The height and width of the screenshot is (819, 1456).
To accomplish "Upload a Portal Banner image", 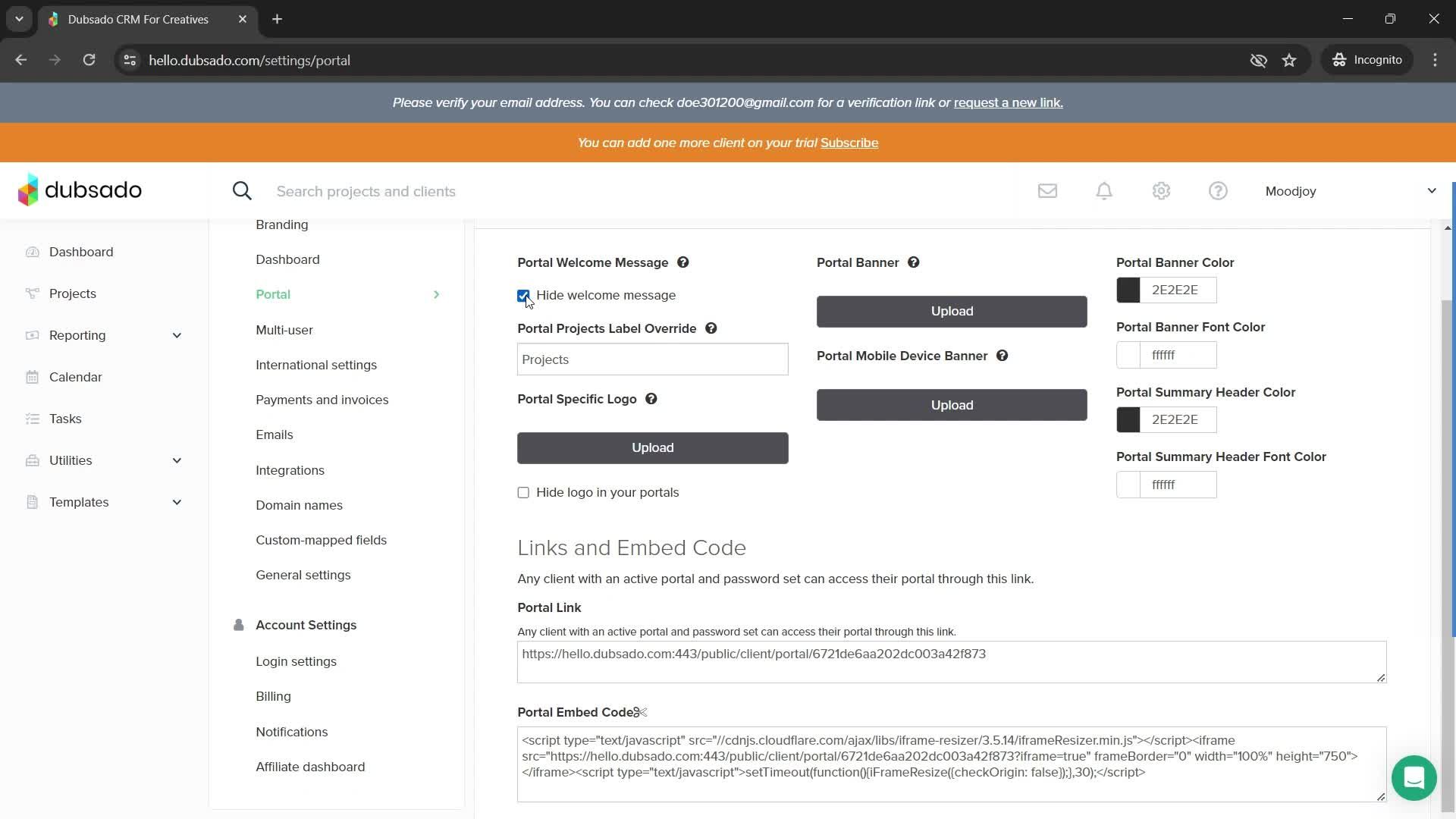I will tap(952, 312).
